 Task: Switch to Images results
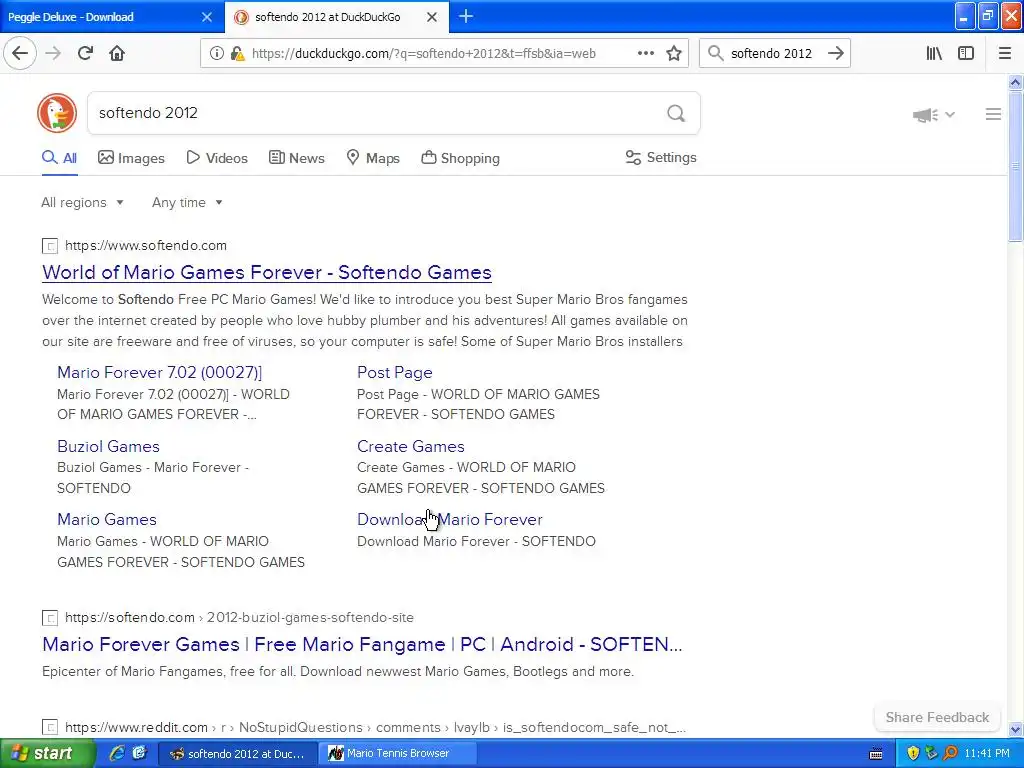[131, 158]
